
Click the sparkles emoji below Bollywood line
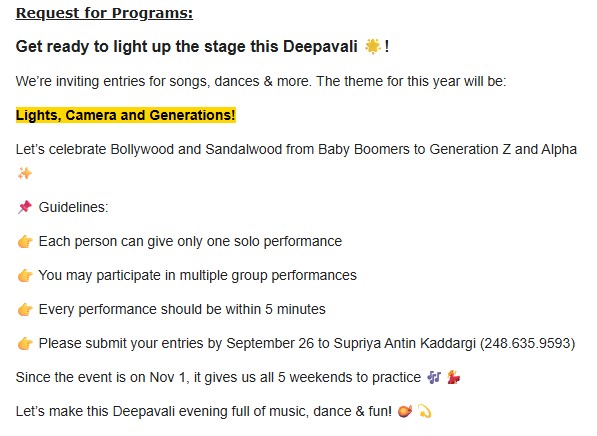click(25, 174)
